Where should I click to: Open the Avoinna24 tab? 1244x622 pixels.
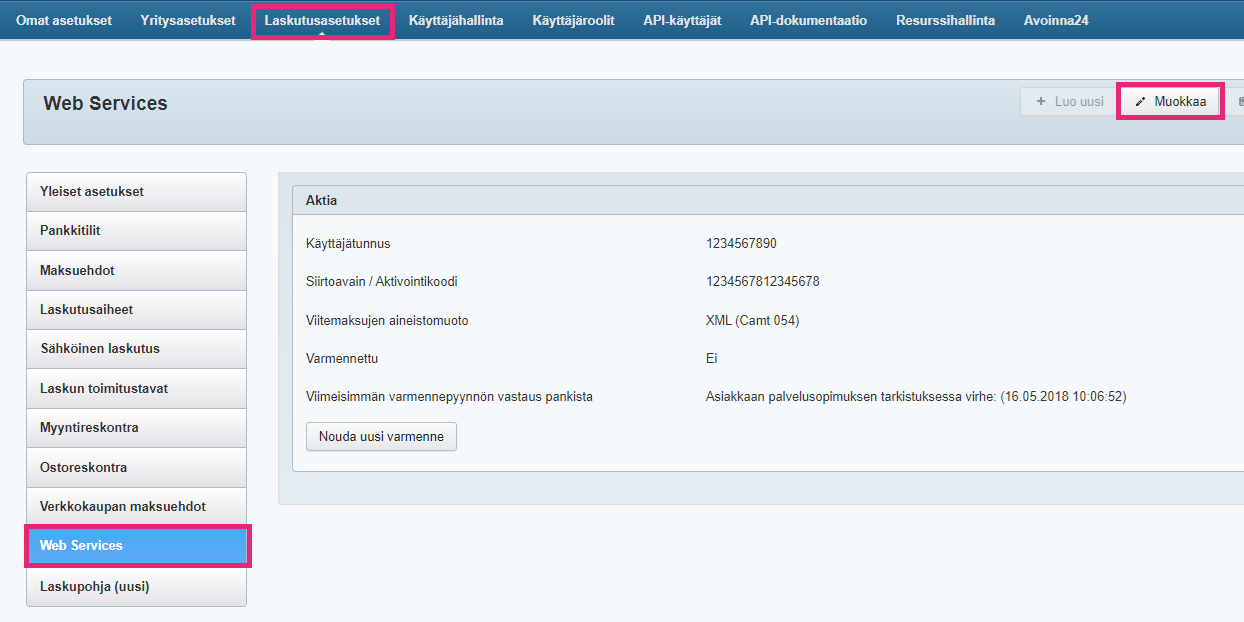tap(1056, 21)
